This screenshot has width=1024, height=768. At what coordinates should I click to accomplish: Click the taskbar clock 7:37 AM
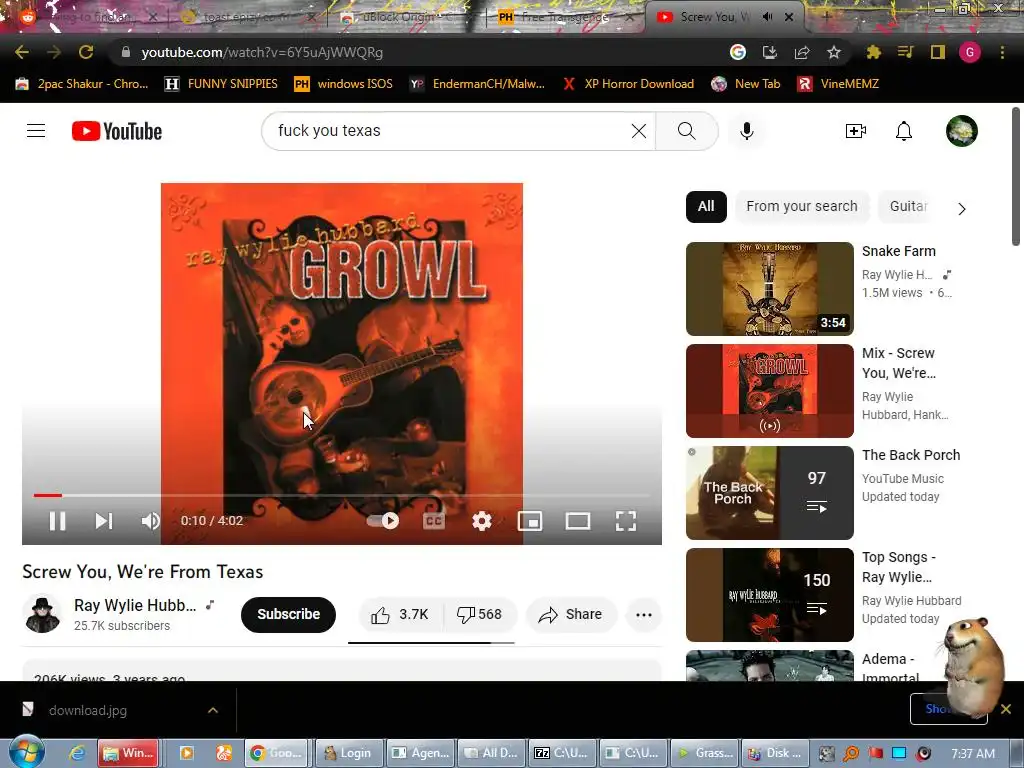[973, 754]
